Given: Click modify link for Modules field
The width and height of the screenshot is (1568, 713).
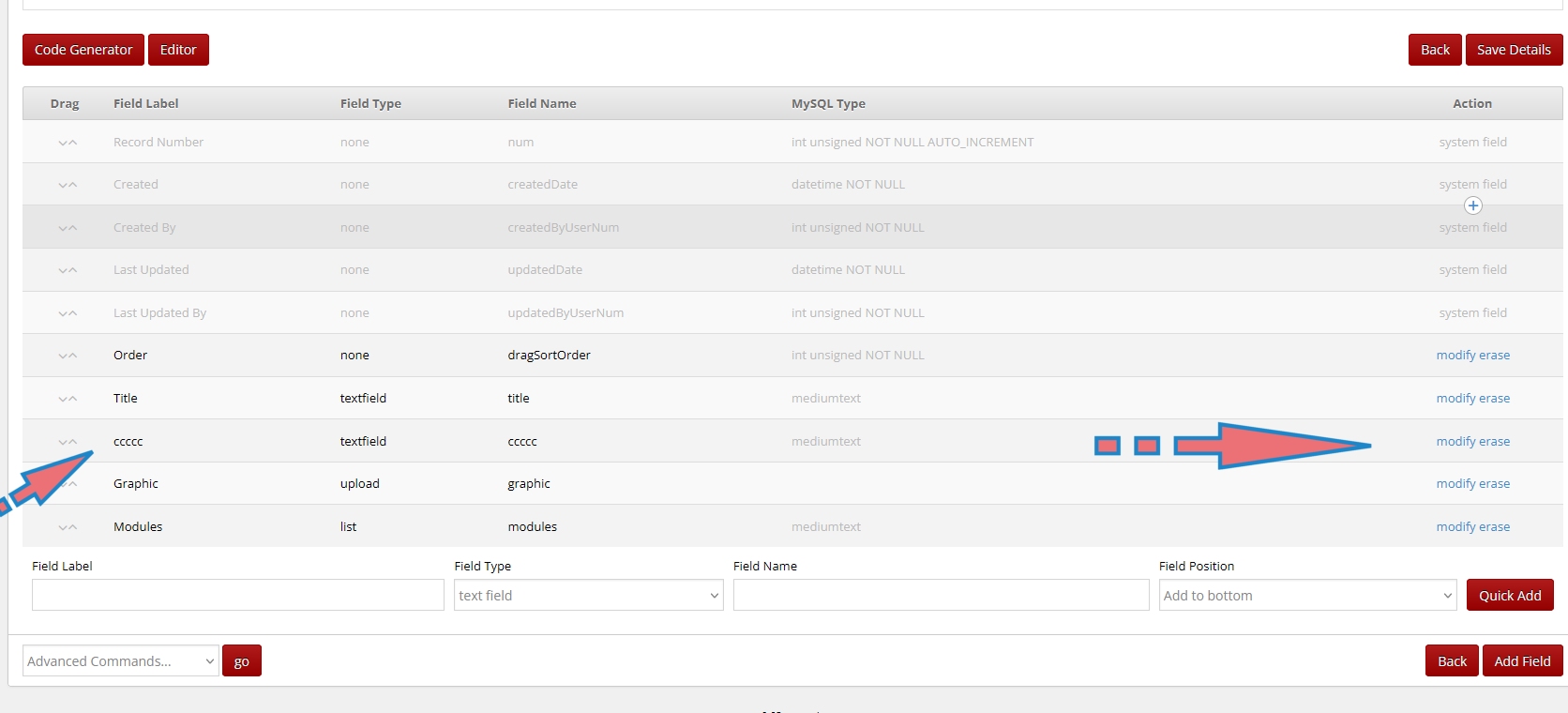Looking at the screenshot, I should (x=1455, y=527).
